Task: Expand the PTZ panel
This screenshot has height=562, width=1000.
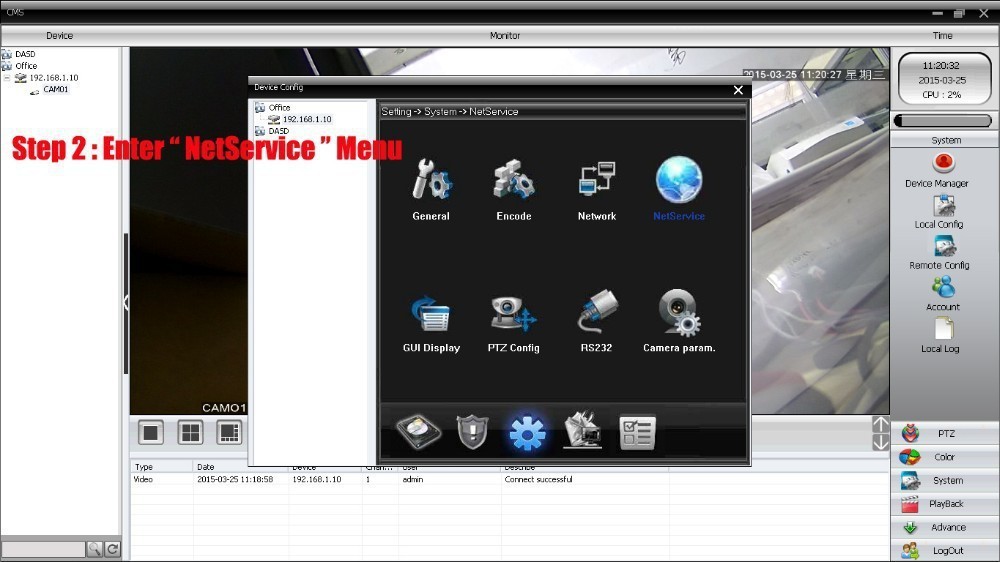Action: coord(945,434)
